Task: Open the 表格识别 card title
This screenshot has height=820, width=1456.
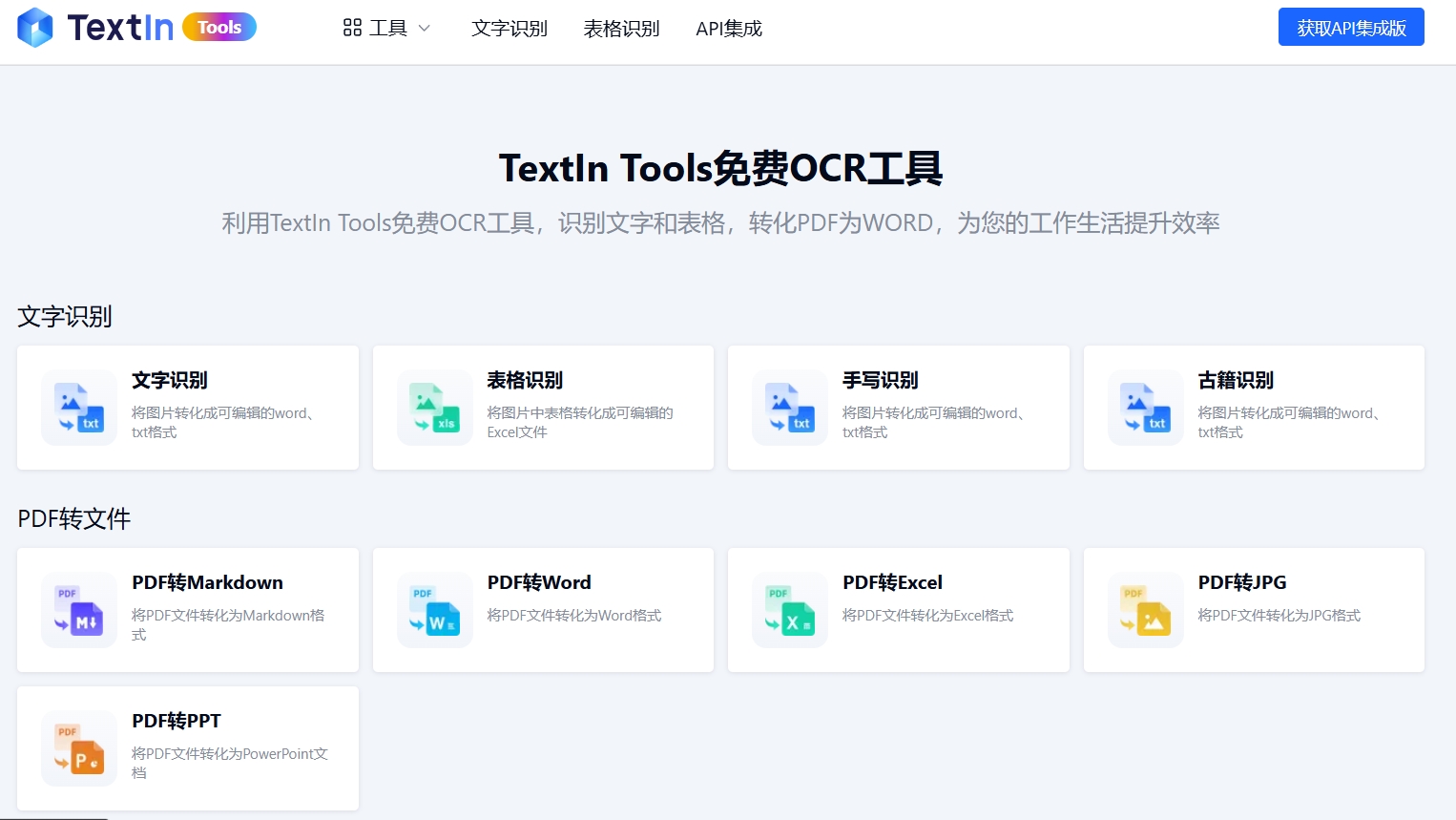Action: pyautogui.click(x=525, y=380)
